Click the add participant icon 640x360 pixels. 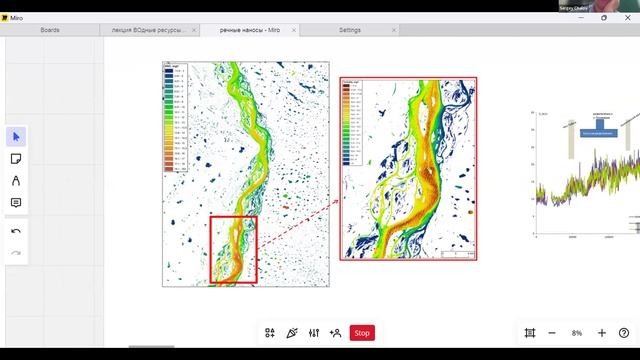click(x=336, y=333)
